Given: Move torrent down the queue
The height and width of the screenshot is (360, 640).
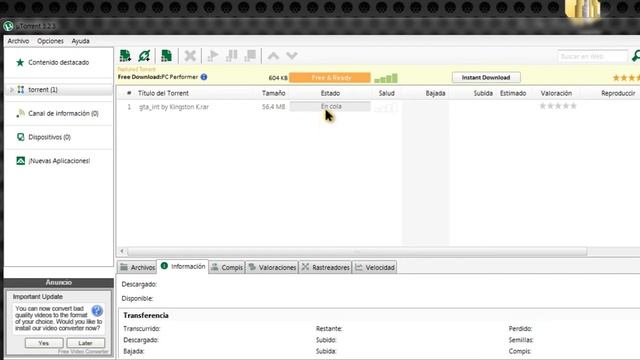Looking at the screenshot, I should (291, 56).
